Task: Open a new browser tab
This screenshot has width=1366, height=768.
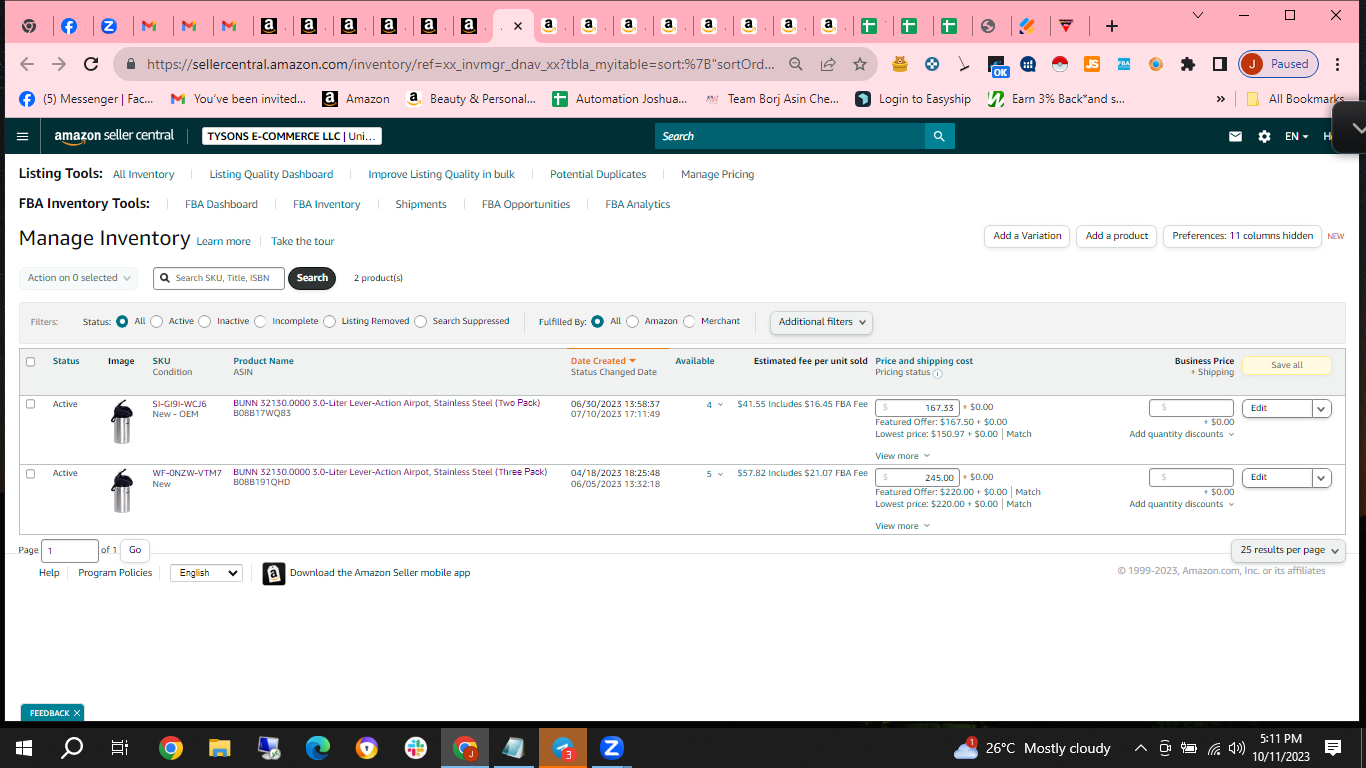Action: pyautogui.click(x=1111, y=26)
